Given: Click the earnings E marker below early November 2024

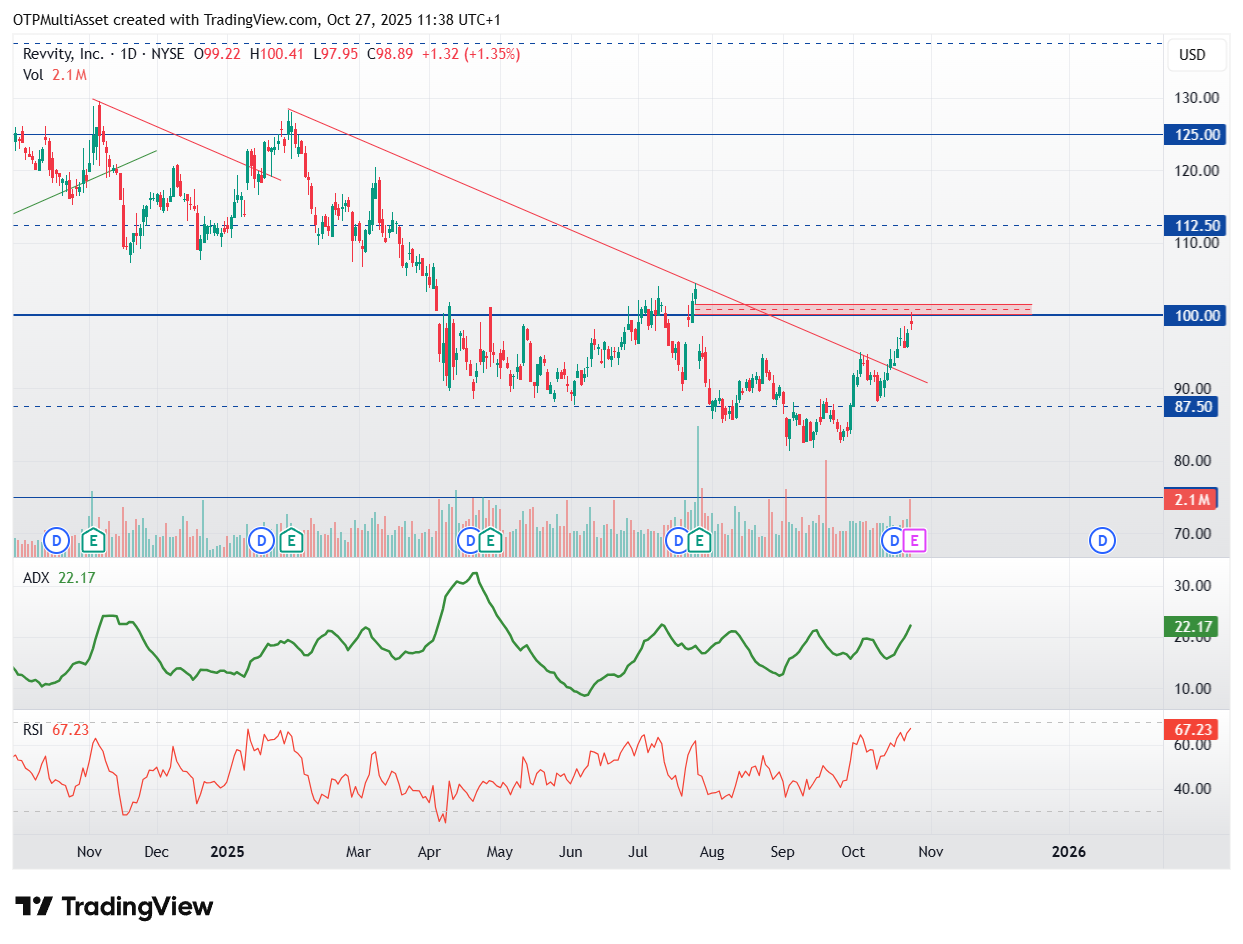Looking at the screenshot, I should tap(93, 541).
